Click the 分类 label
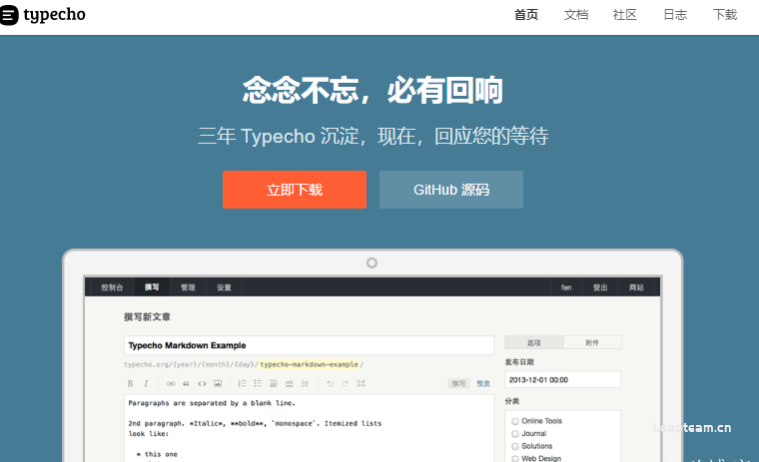The height and width of the screenshot is (462, 759). click(x=512, y=401)
